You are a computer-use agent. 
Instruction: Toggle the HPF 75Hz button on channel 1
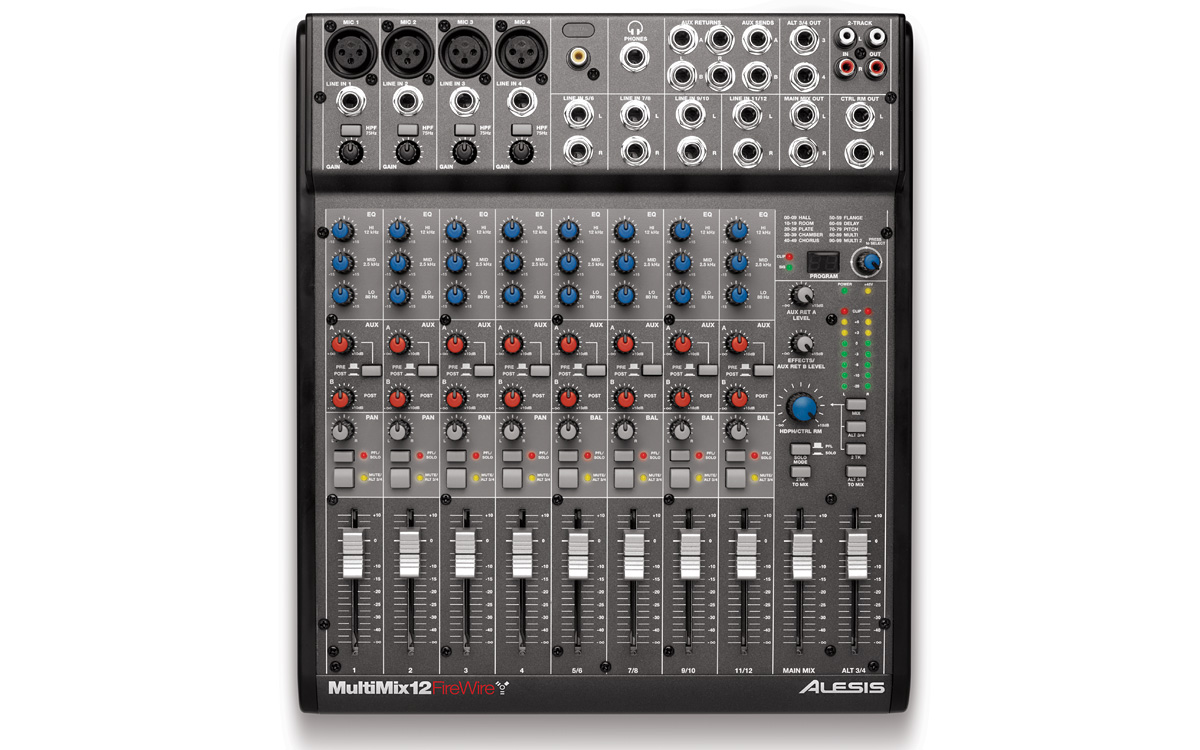[350, 131]
